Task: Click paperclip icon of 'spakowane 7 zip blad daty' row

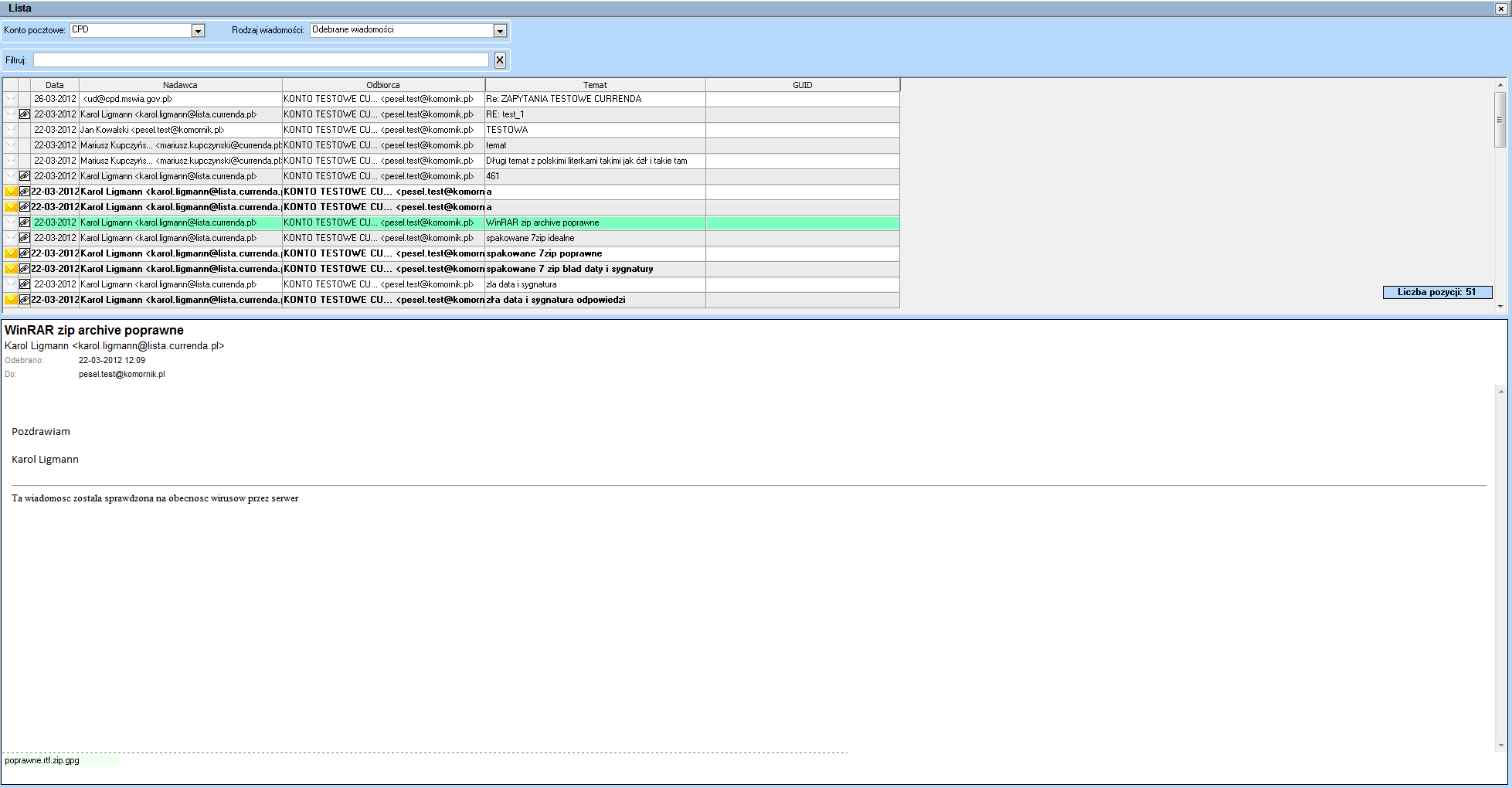Action: coord(25,269)
